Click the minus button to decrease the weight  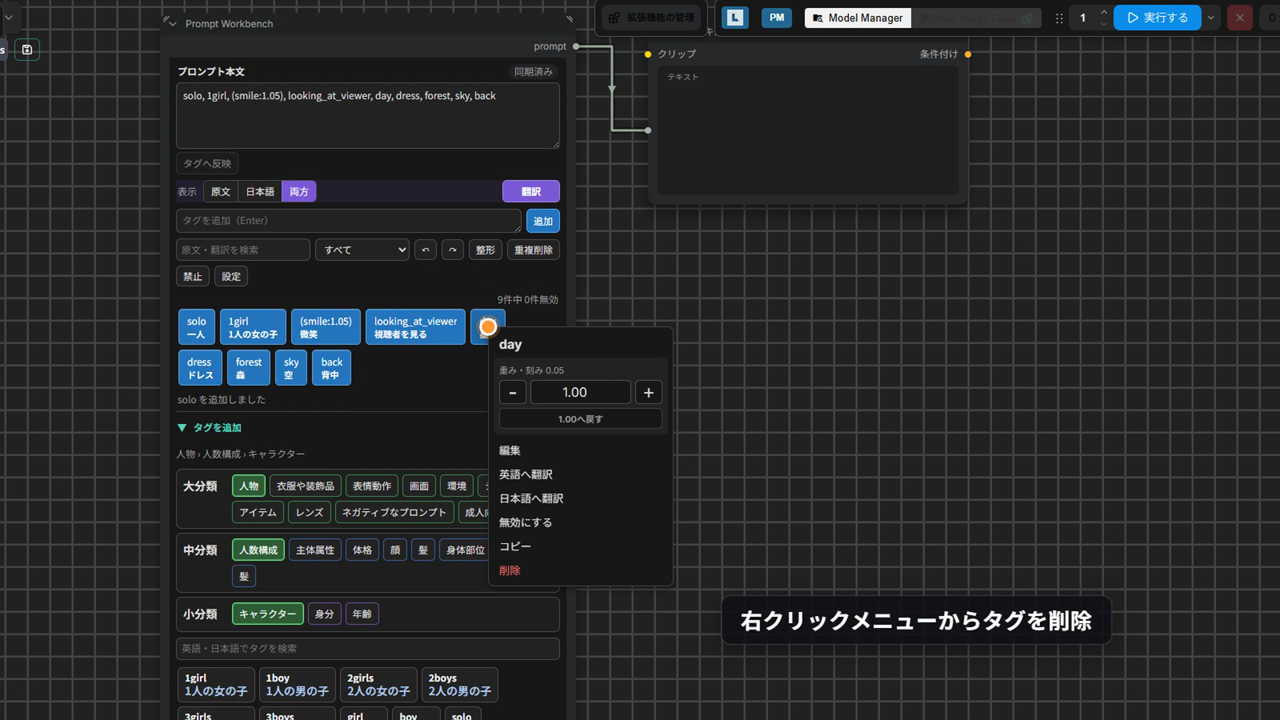[512, 392]
